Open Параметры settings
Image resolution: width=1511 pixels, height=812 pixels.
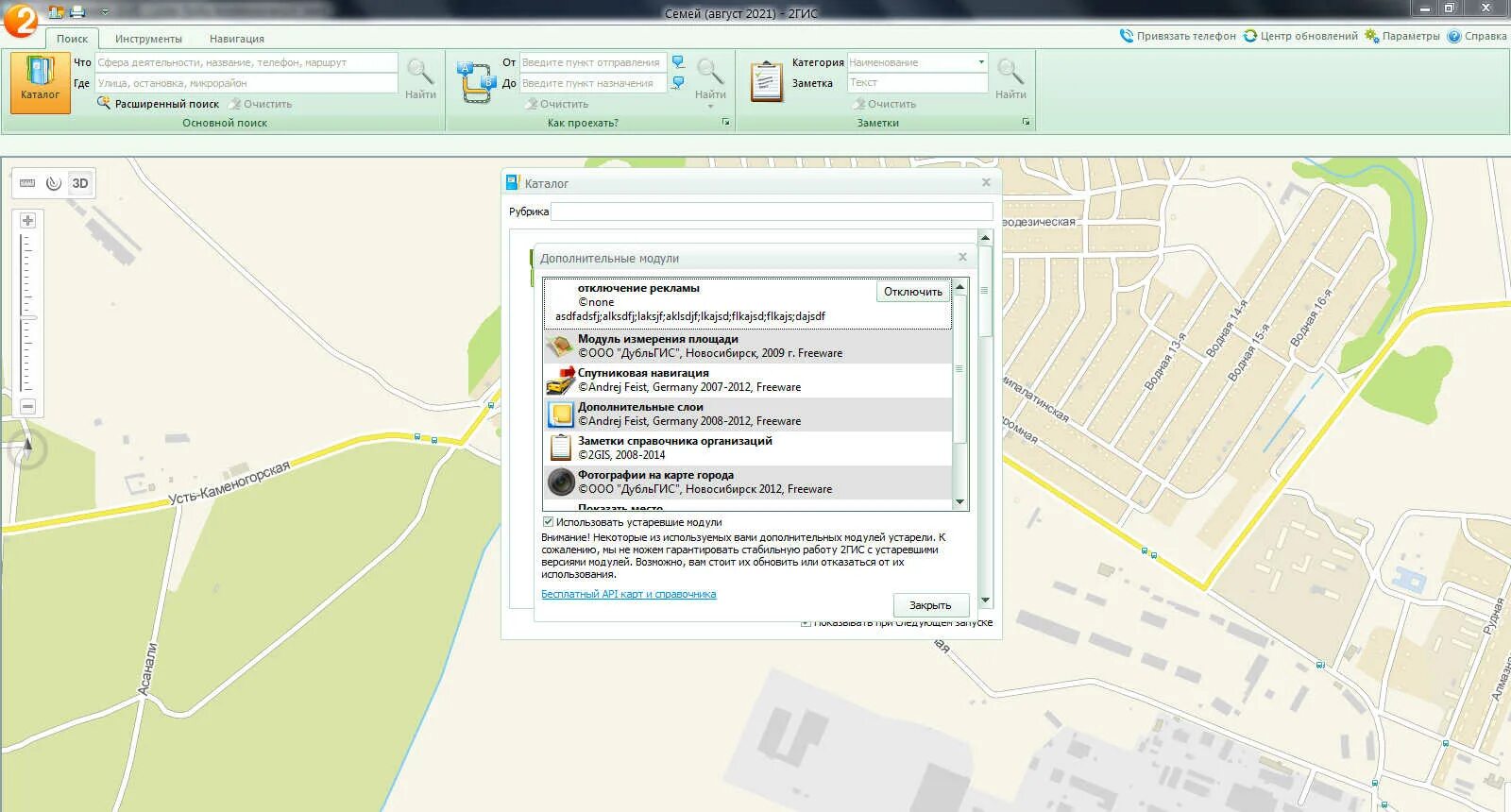click(x=1402, y=36)
